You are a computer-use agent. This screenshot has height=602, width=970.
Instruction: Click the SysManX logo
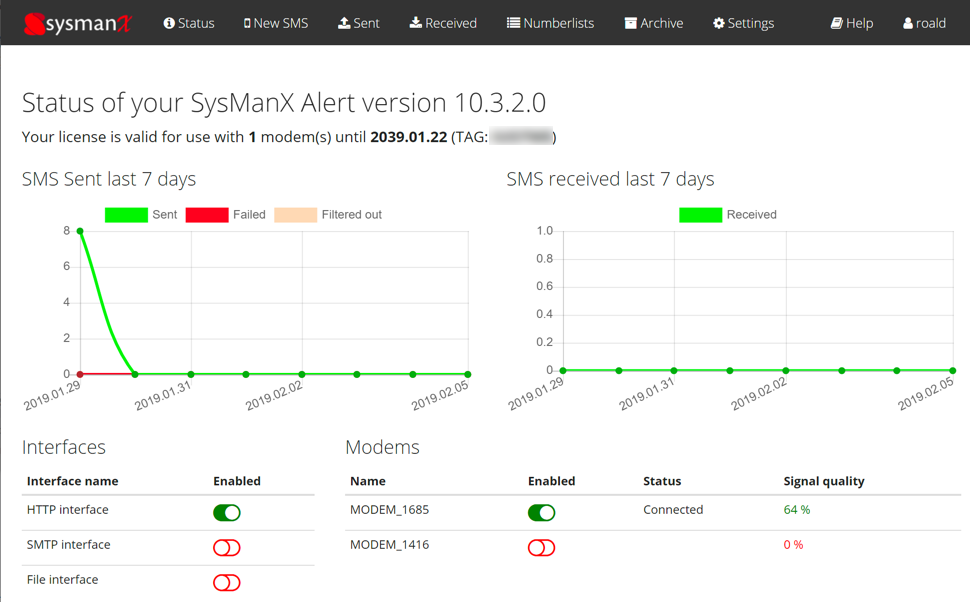tap(77, 22)
